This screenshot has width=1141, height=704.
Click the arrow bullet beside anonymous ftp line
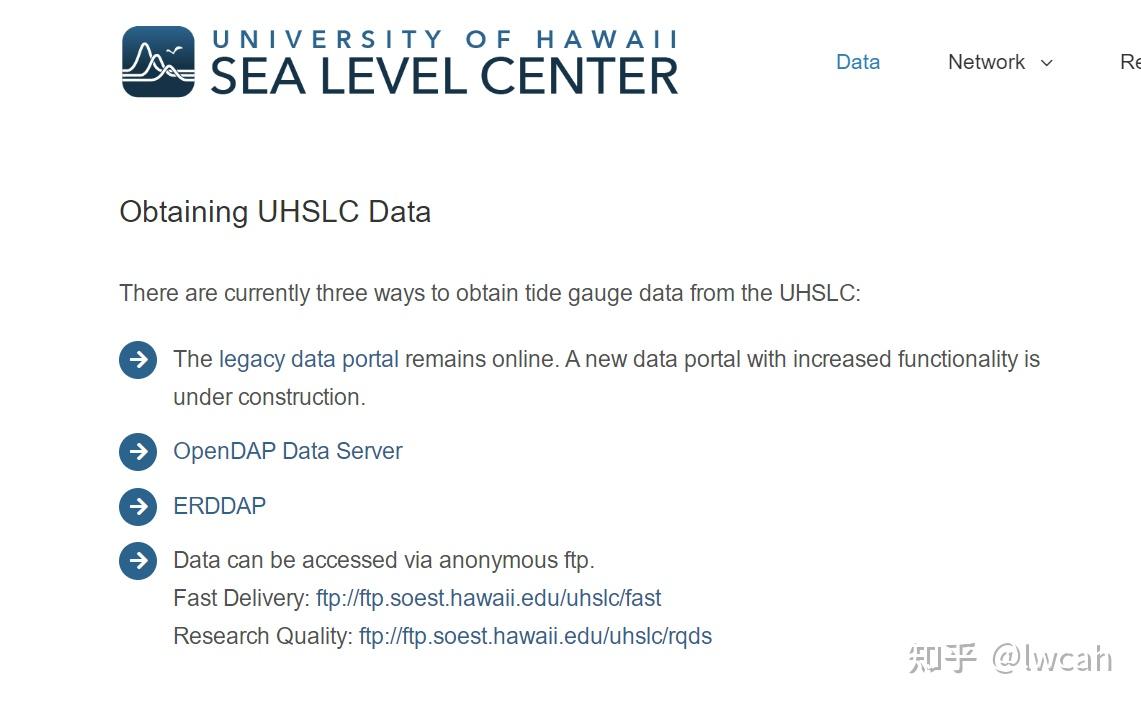[138, 561]
